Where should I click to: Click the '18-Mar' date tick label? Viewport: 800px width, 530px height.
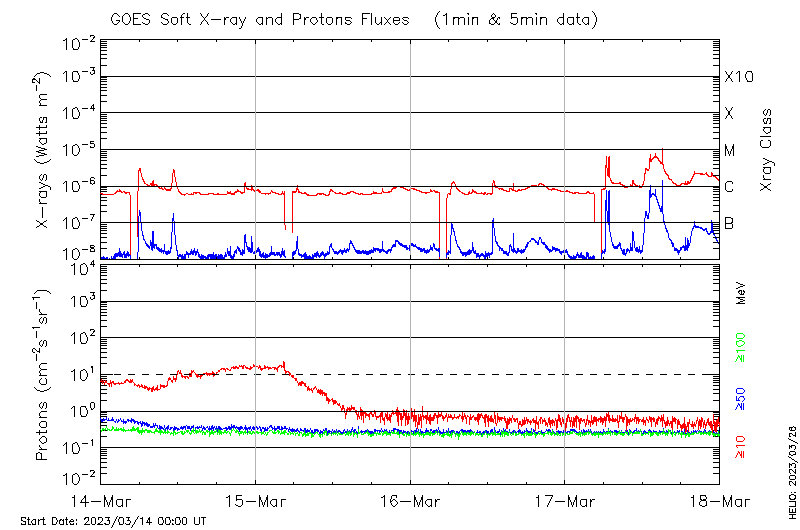(x=720, y=502)
